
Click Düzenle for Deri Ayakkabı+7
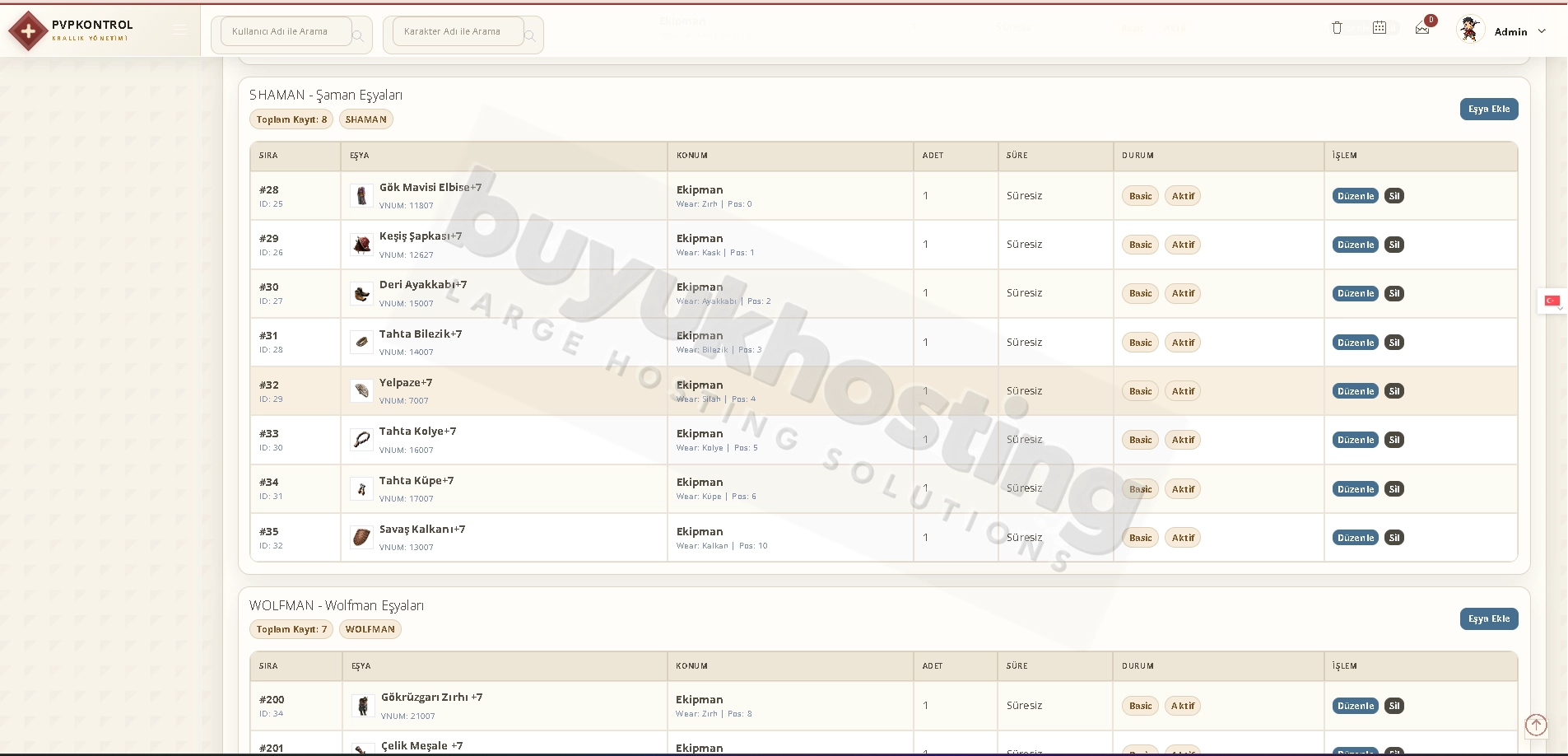(1355, 293)
